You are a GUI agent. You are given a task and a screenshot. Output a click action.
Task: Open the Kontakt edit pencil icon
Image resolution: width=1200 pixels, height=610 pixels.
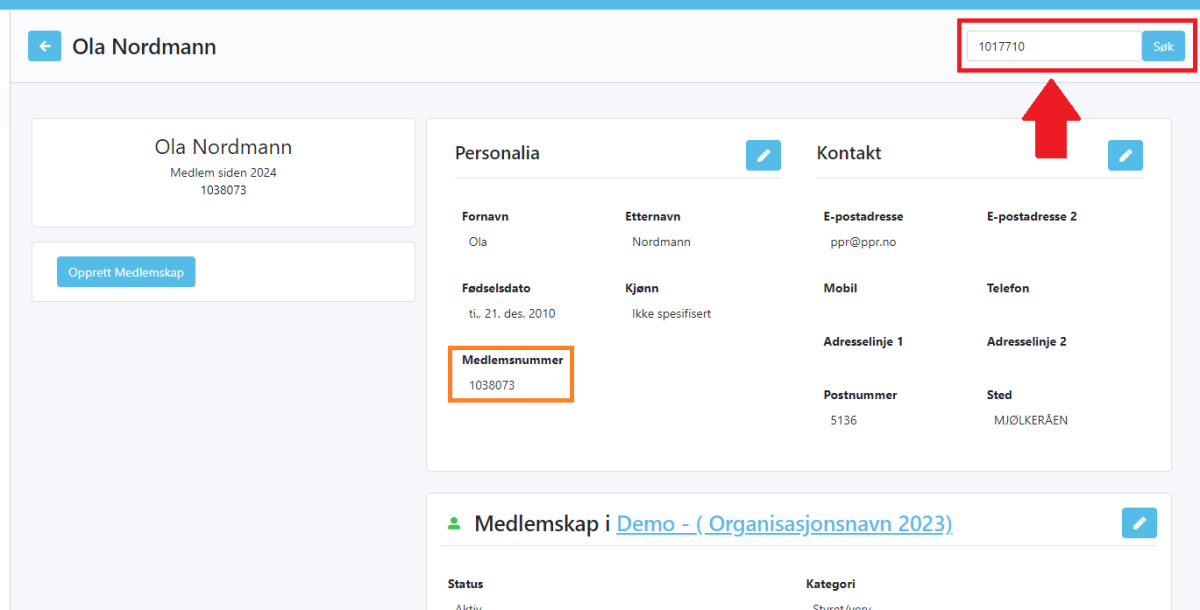1125,155
